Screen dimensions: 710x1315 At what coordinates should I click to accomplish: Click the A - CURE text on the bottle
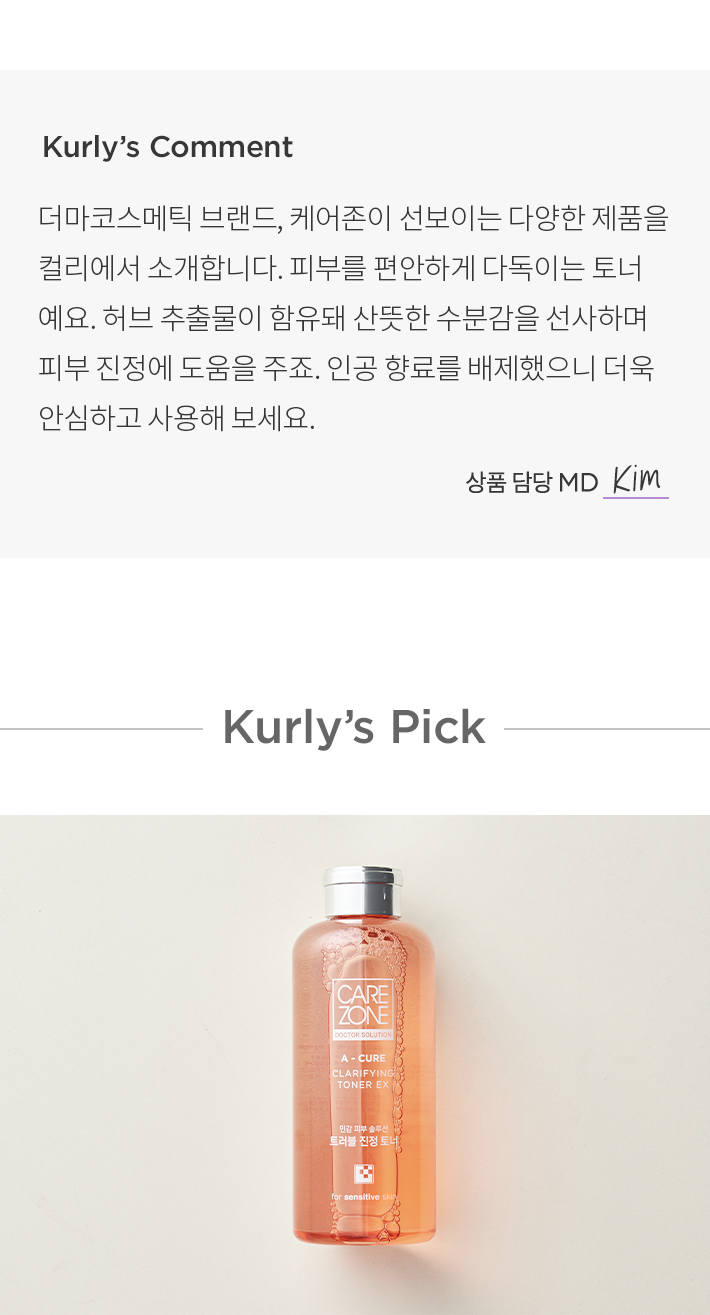pos(363,1057)
